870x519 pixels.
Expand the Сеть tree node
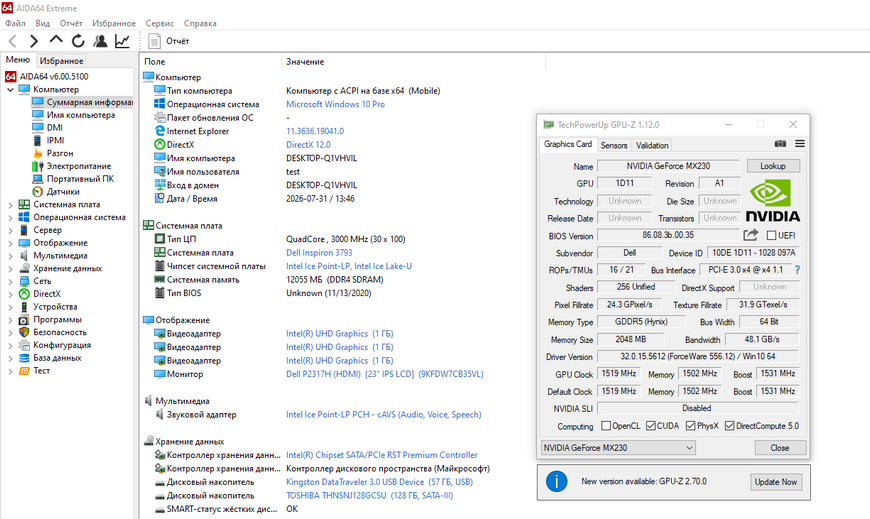click(x=10, y=281)
